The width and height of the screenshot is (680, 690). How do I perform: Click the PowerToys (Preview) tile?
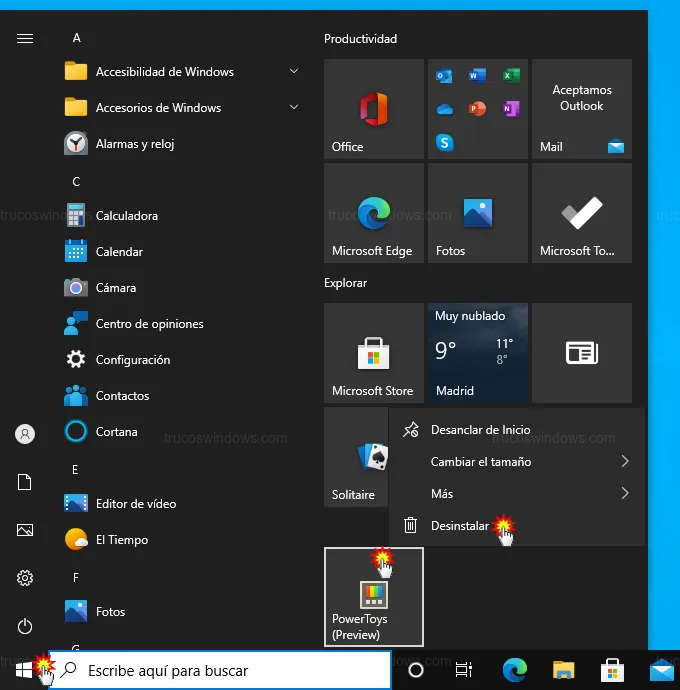click(x=373, y=597)
